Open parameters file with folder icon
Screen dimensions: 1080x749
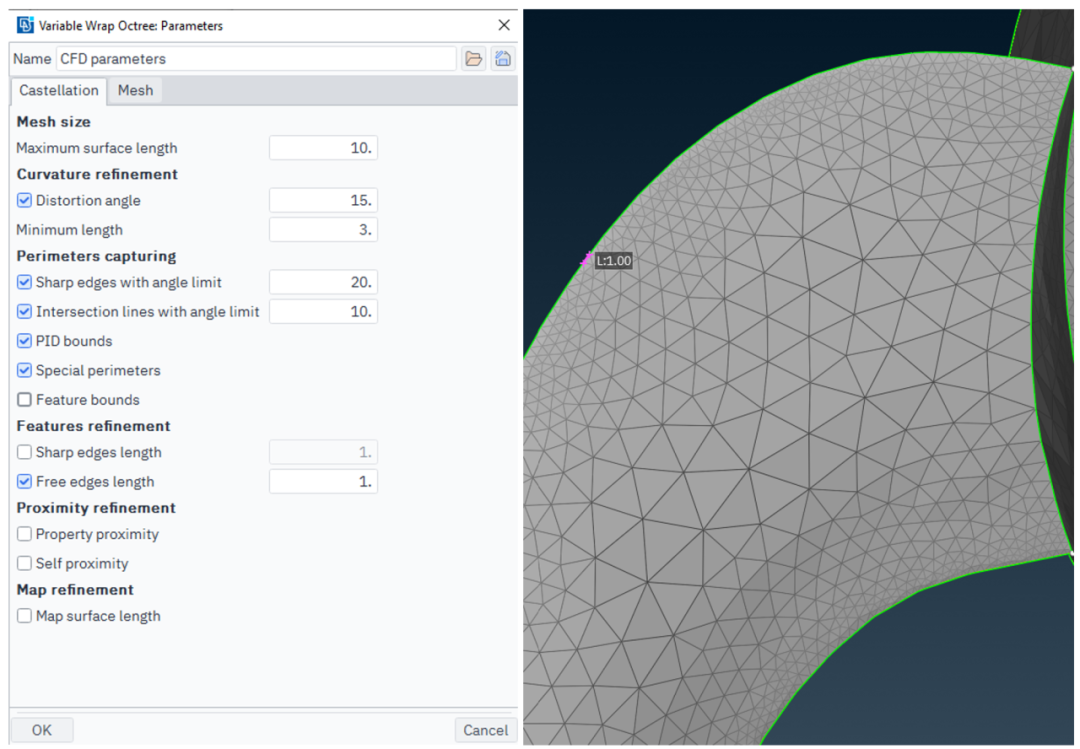pyautogui.click(x=473, y=59)
